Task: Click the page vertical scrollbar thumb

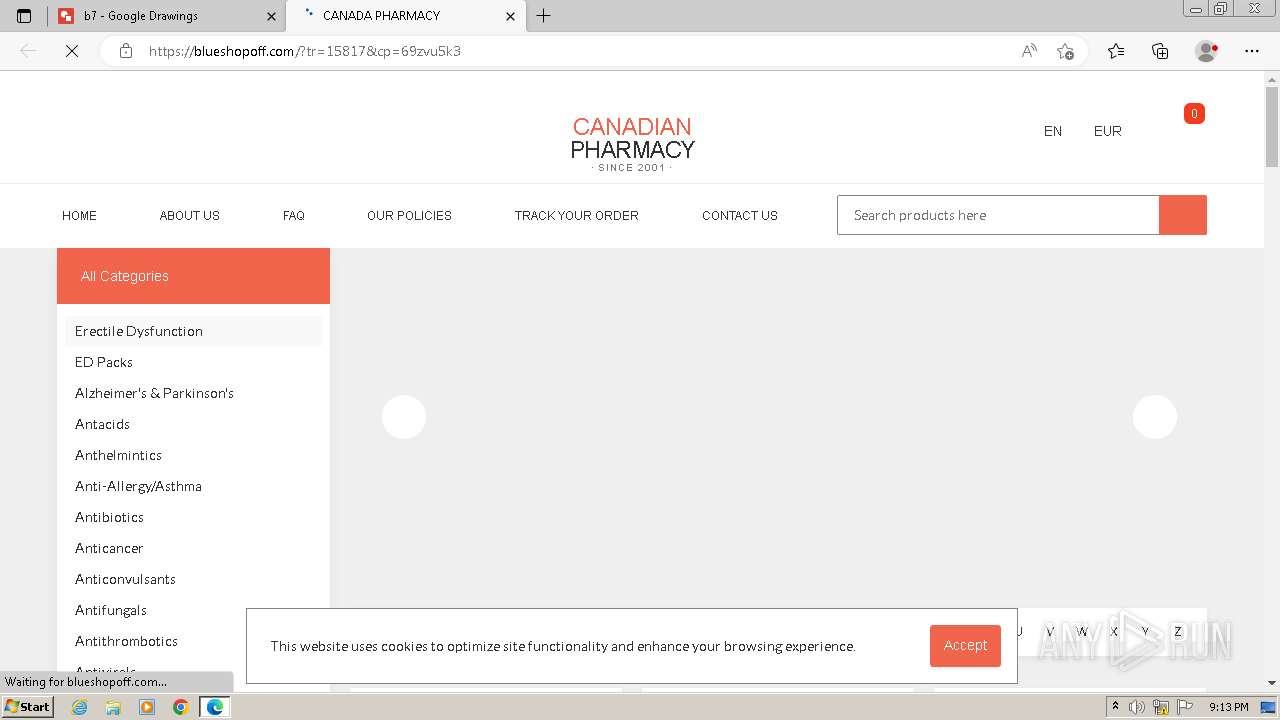Action: (x=1272, y=125)
